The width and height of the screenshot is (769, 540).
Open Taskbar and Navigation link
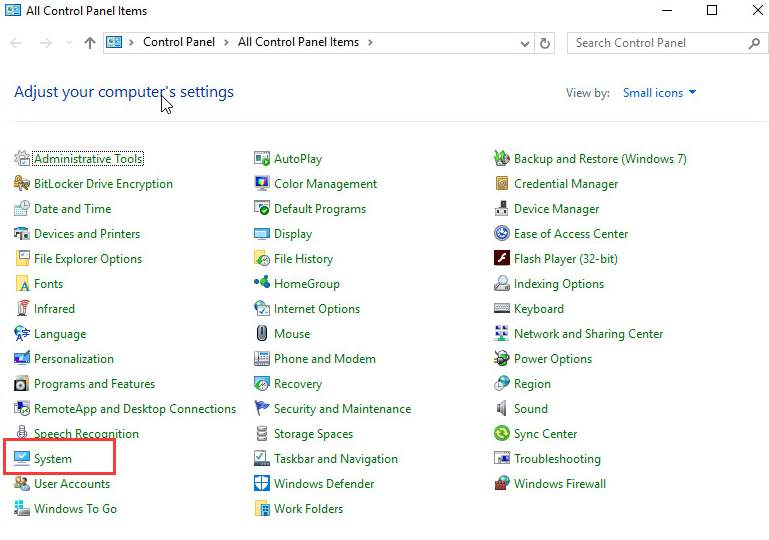click(x=335, y=459)
